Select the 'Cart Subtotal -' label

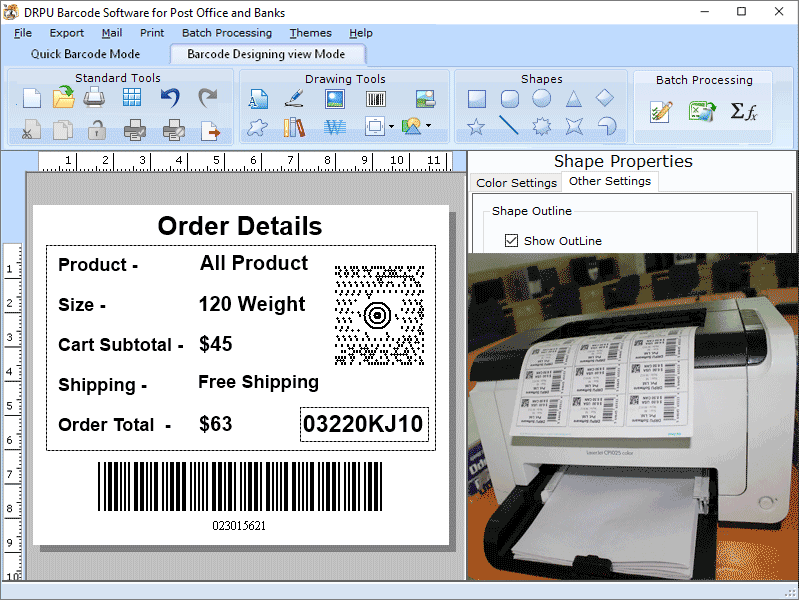[121, 345]
